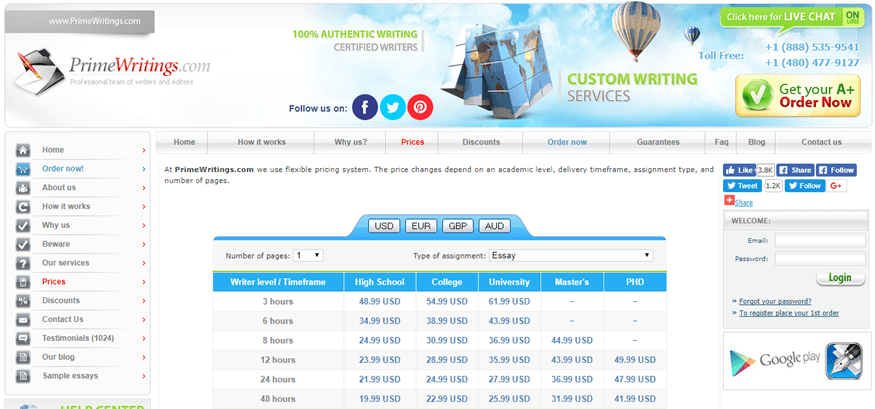This screenshot has height=409, width=875.
Task: Click 19.99 USD for High School 48 hours
Action: [x=379, y=399]
